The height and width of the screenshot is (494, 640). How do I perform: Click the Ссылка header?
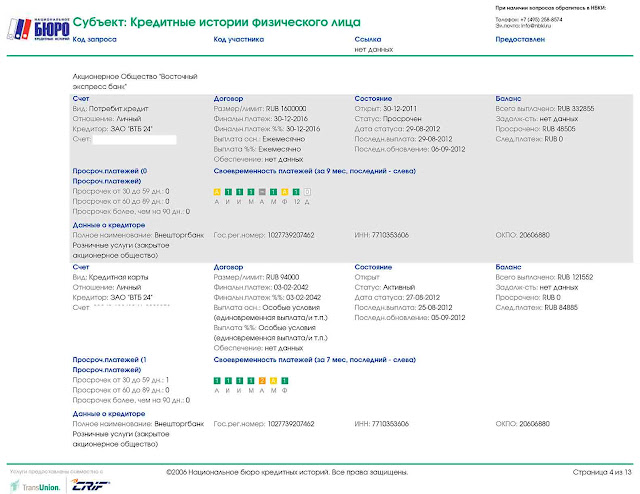pos(368,39)
